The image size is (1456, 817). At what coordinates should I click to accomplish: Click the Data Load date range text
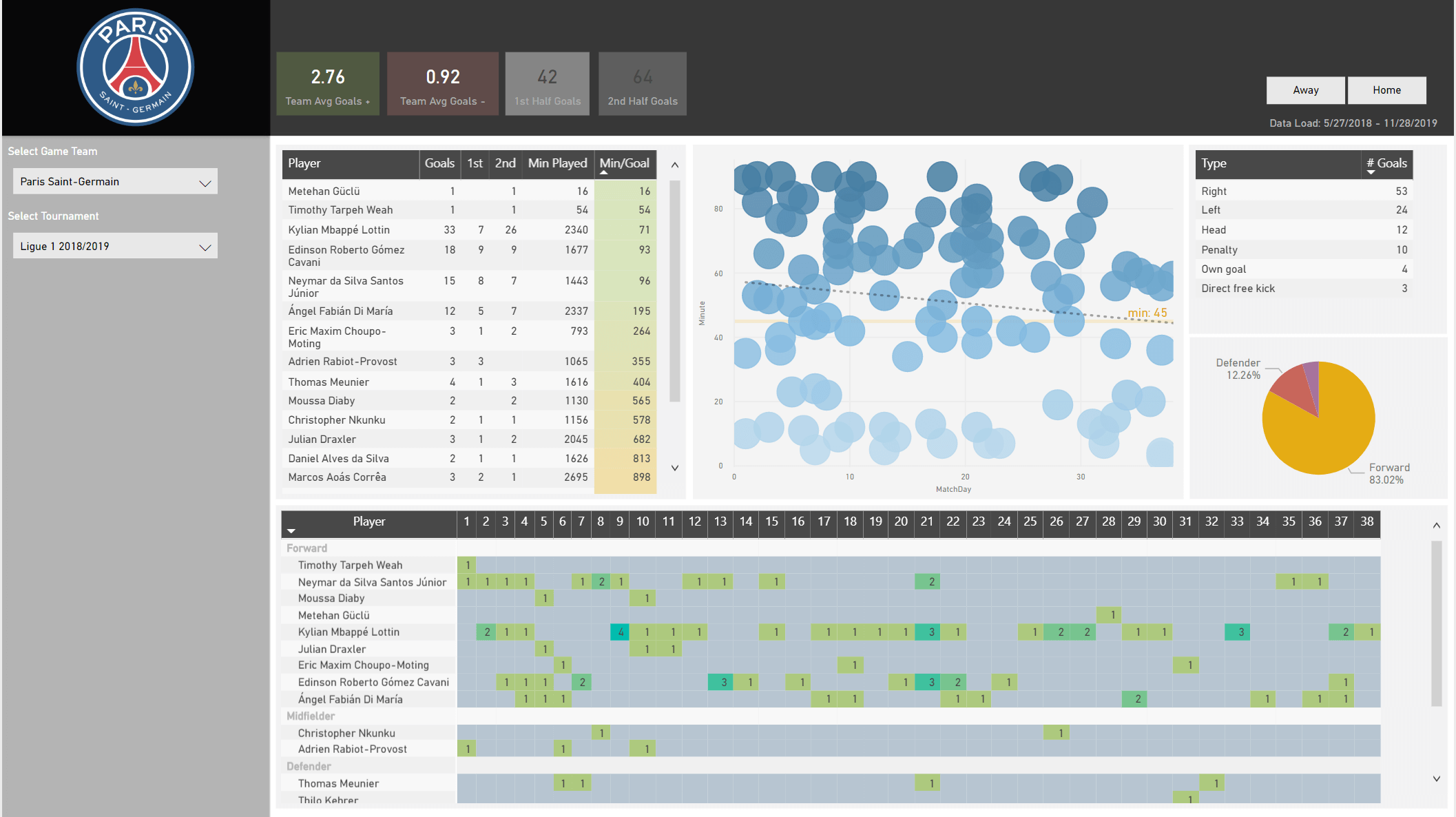(1353, 123)
